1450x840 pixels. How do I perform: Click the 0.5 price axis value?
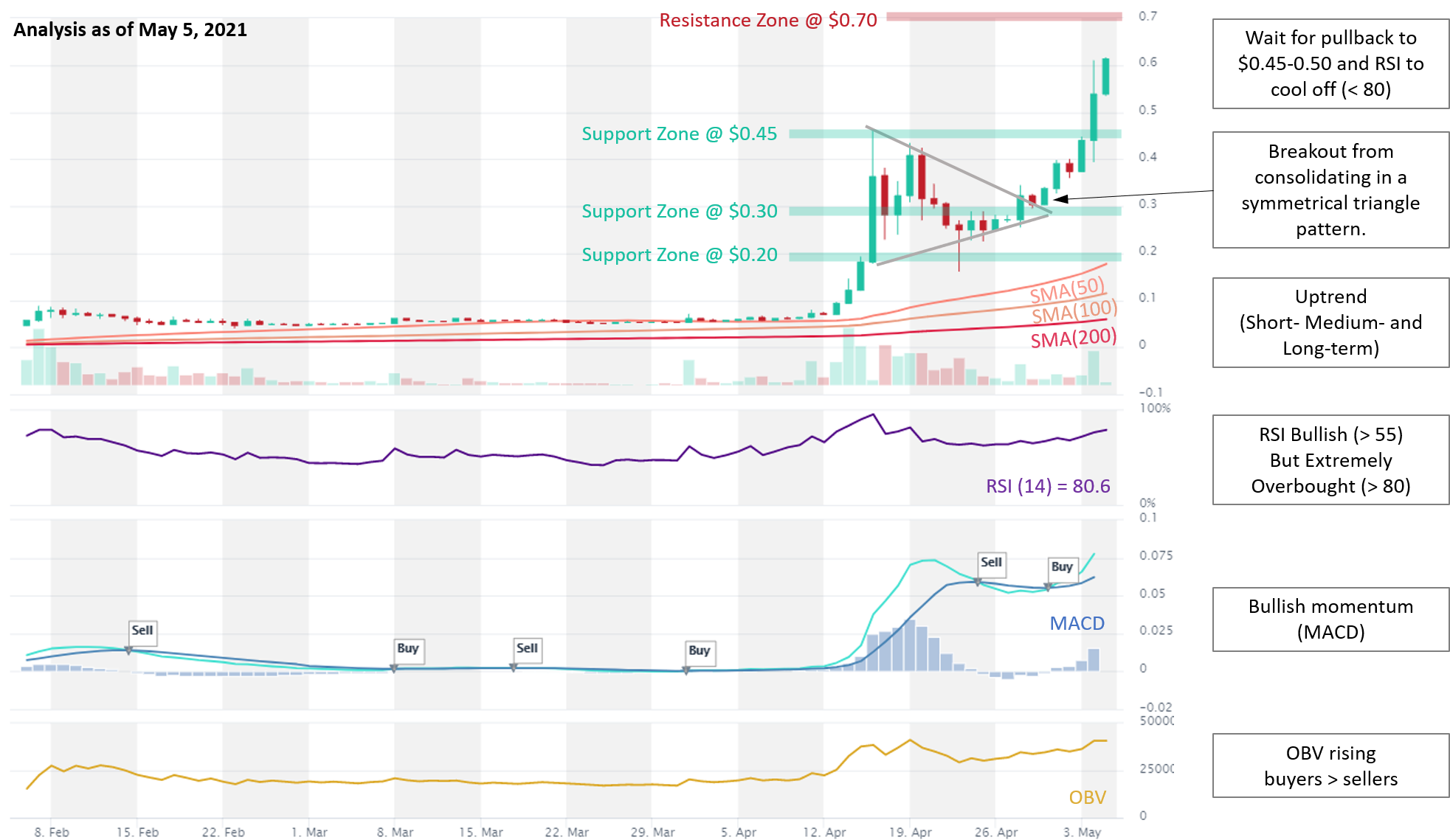pyautogui.click(x=1147, y=110)
